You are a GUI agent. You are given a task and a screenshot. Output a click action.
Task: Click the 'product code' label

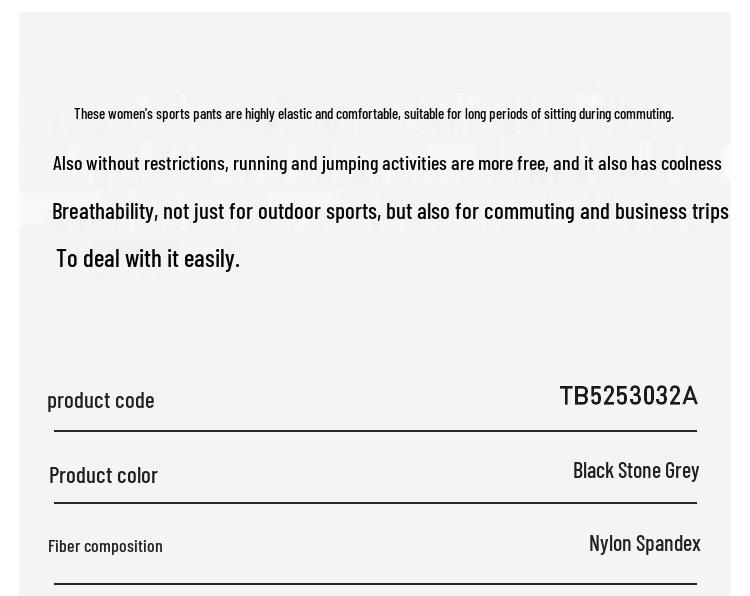(101, 400)
